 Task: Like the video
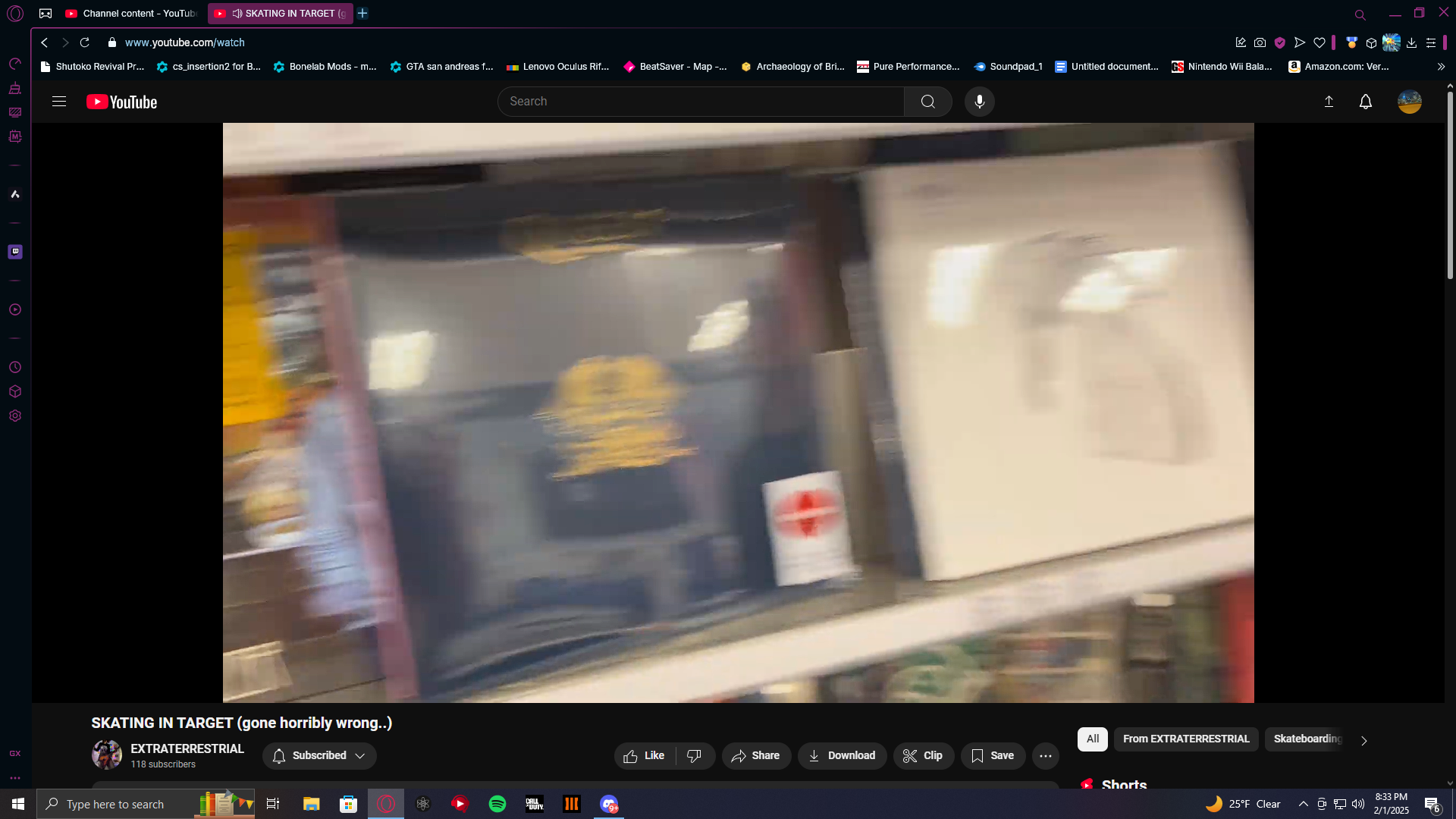click(x=644, y=755)
